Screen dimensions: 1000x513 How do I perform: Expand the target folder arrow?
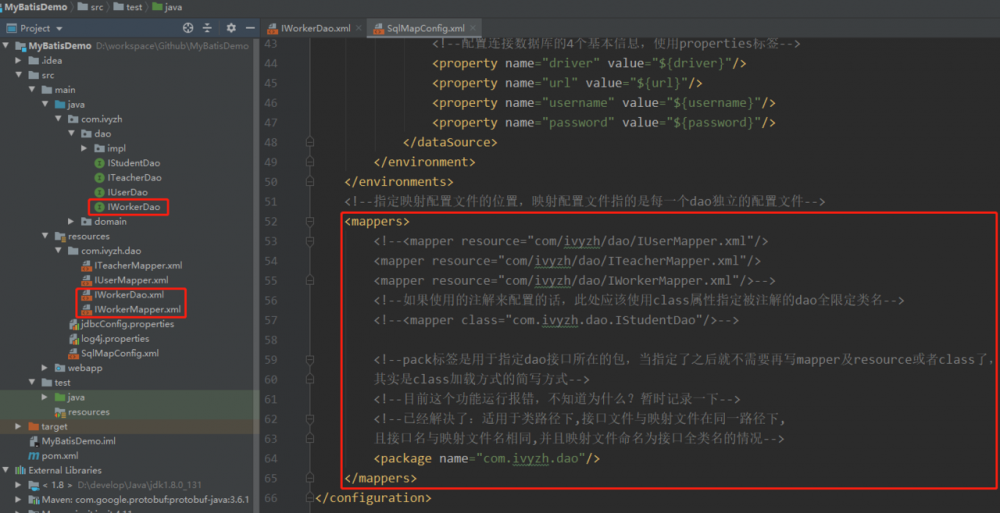pos(19,426)
